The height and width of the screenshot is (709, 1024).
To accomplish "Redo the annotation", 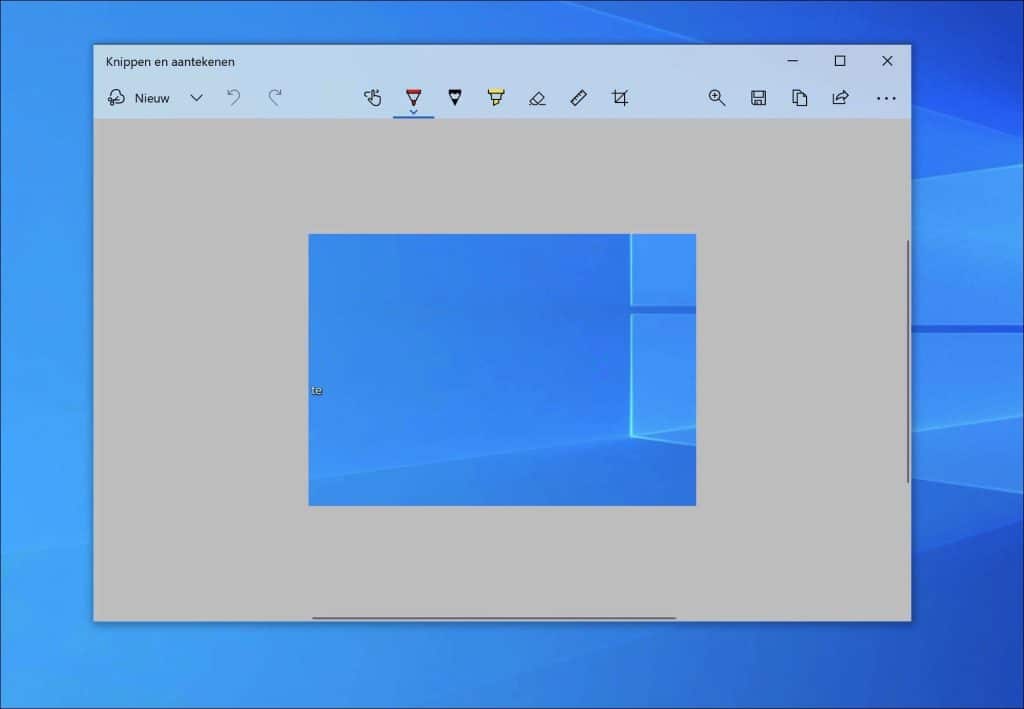I will (275, 98).
